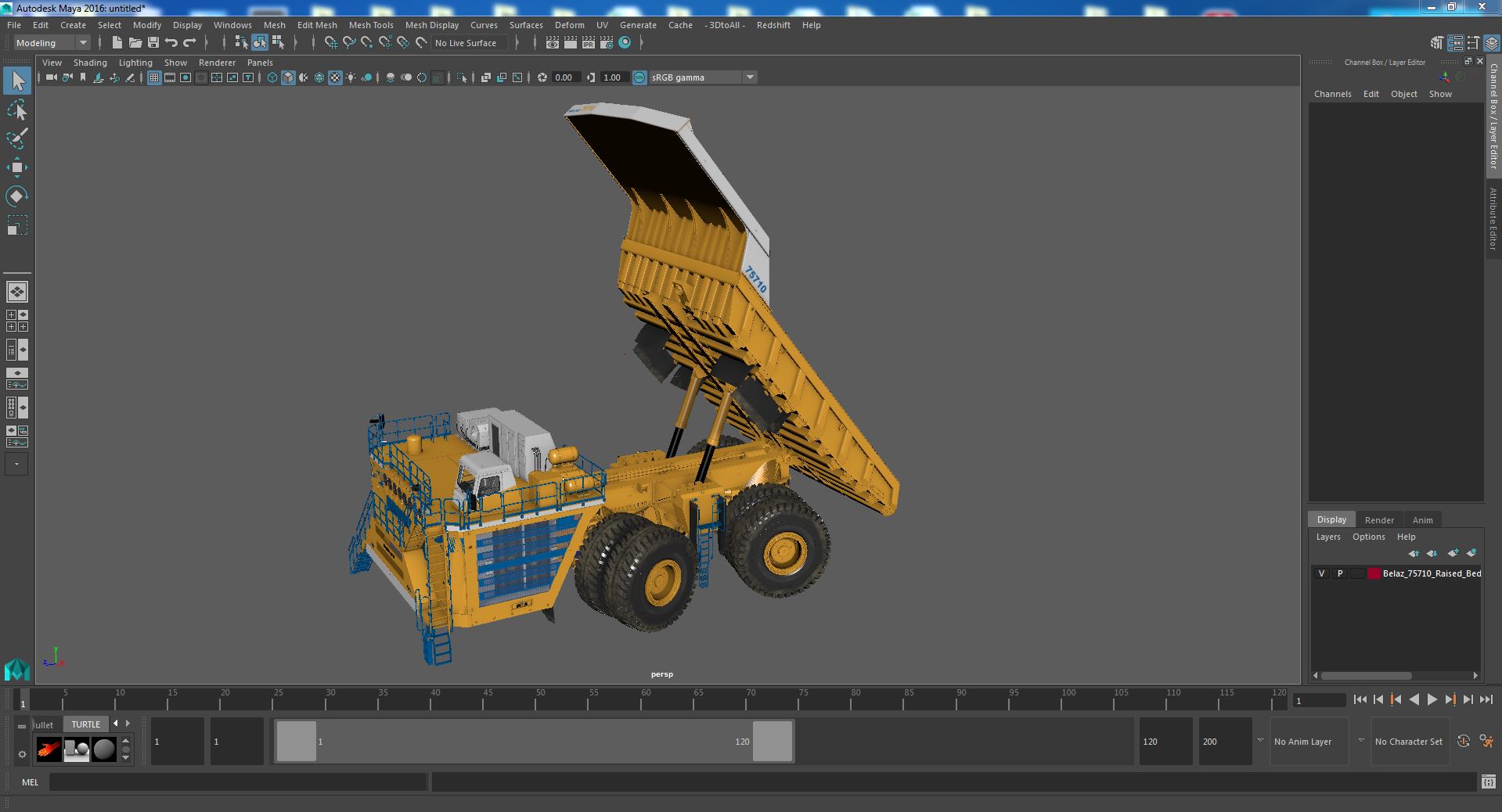Select by hierarchy mode icon
The width and height of the screenshot is (1502, 812).
(241, 43)
